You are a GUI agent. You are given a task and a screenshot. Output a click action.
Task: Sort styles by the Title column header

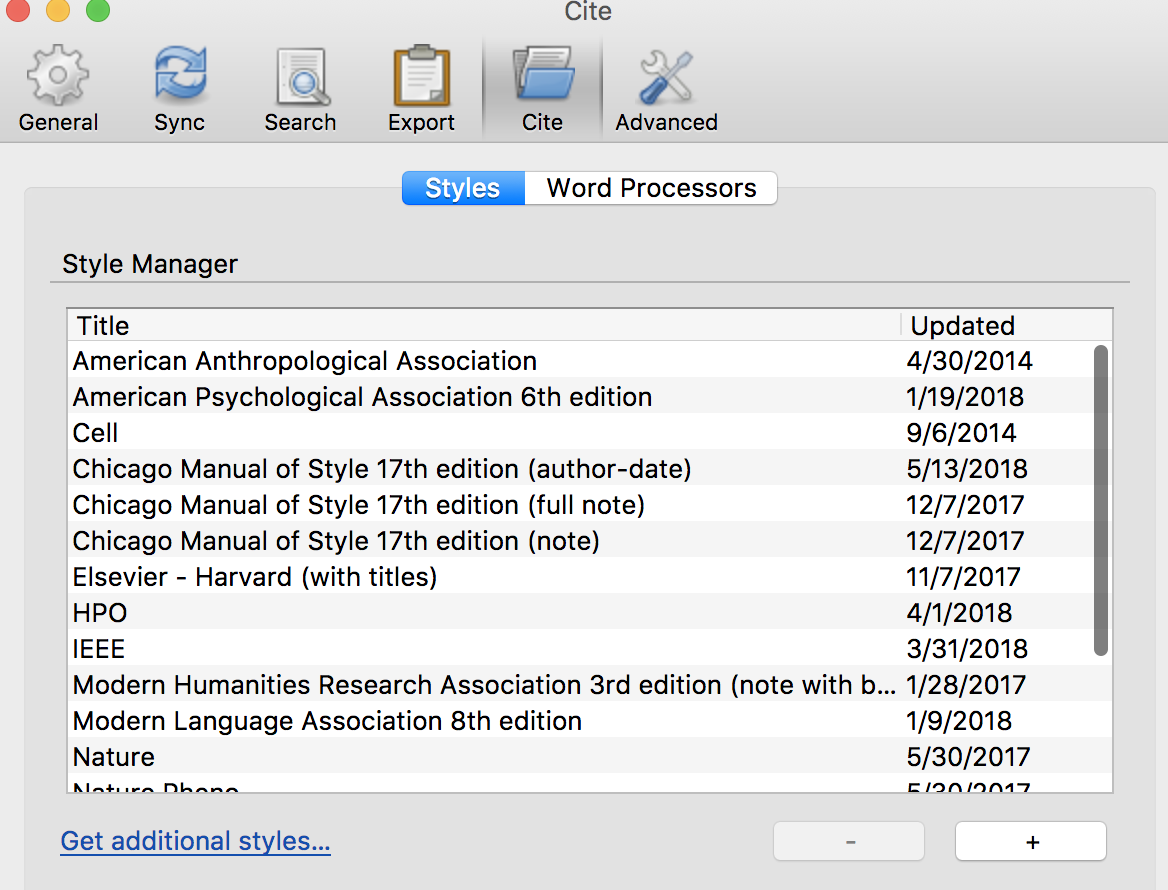tap(484, 325)
